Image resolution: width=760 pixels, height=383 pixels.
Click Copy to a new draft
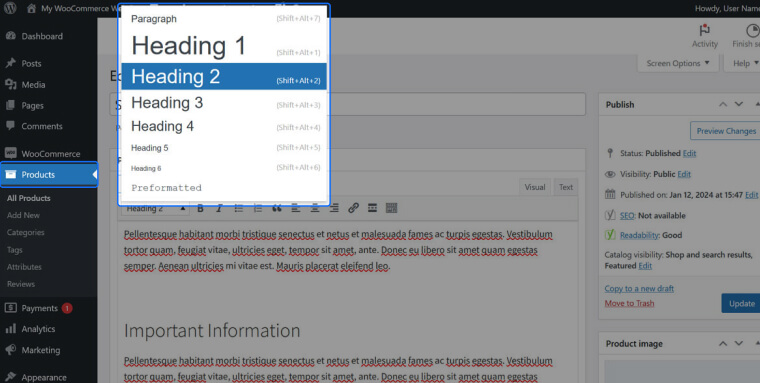point(639,288)
